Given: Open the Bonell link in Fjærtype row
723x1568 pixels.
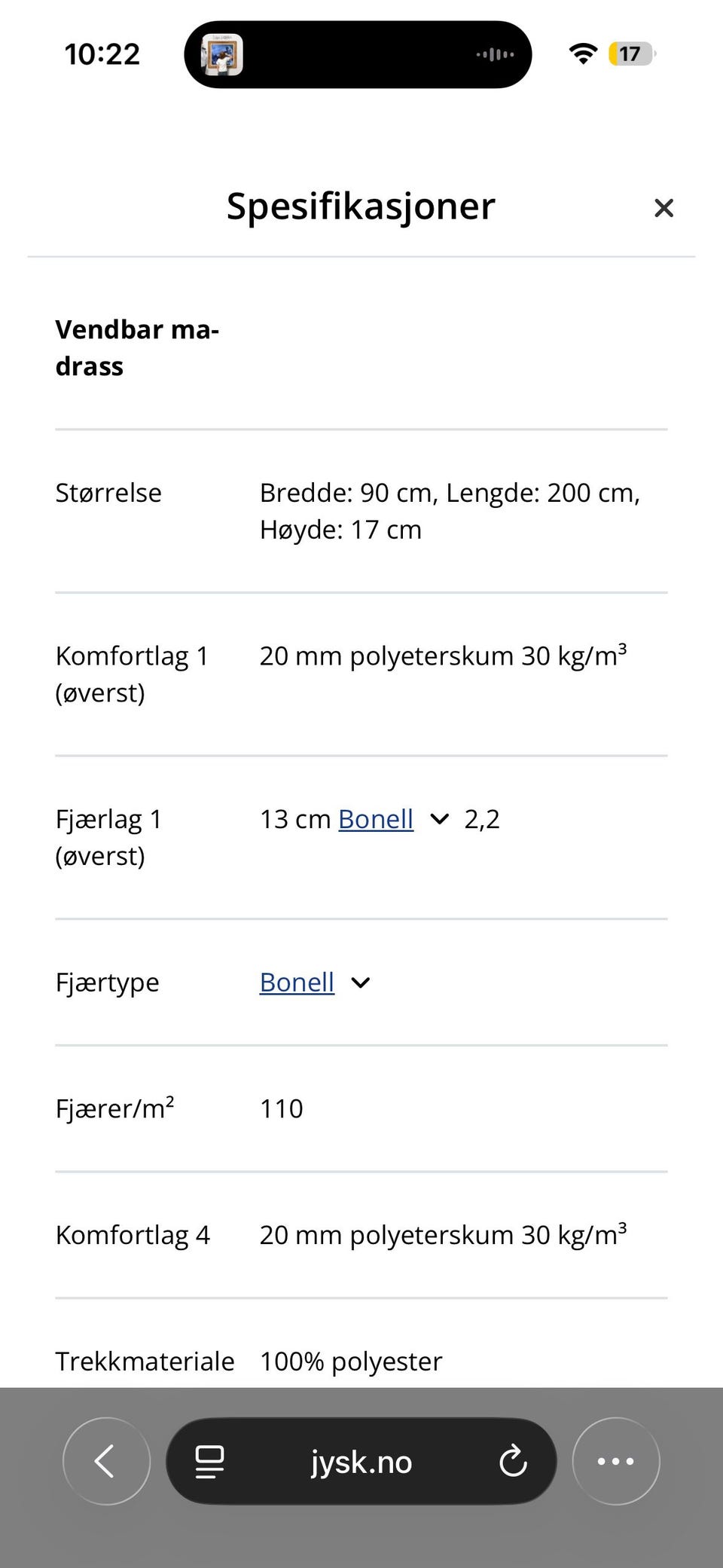Looking at the screenshot, I should [x=297, y=983].
